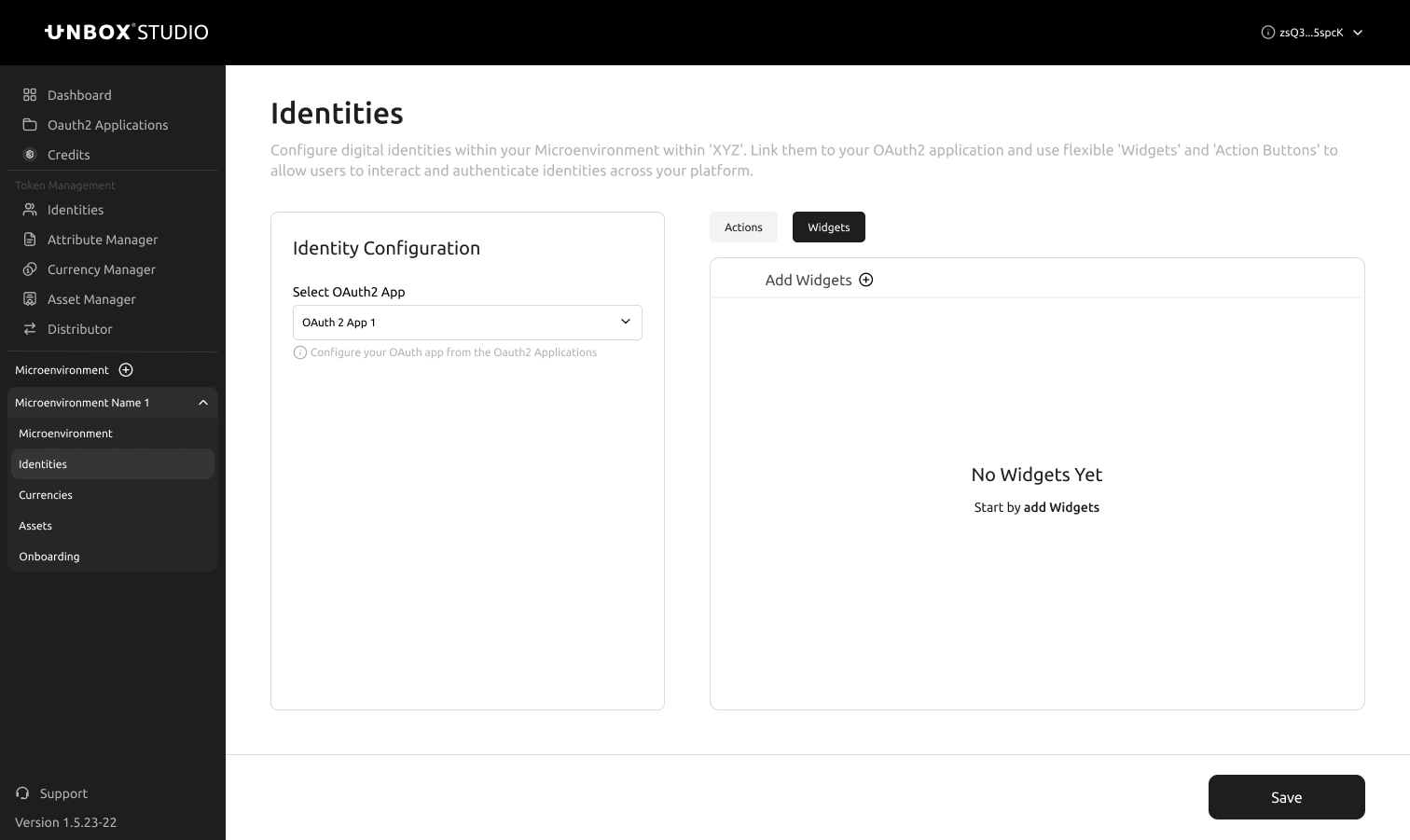Screen dimensions: 1410x840
Task: Click the plus icon beside Add Widgets
Action: click(866, 280)
